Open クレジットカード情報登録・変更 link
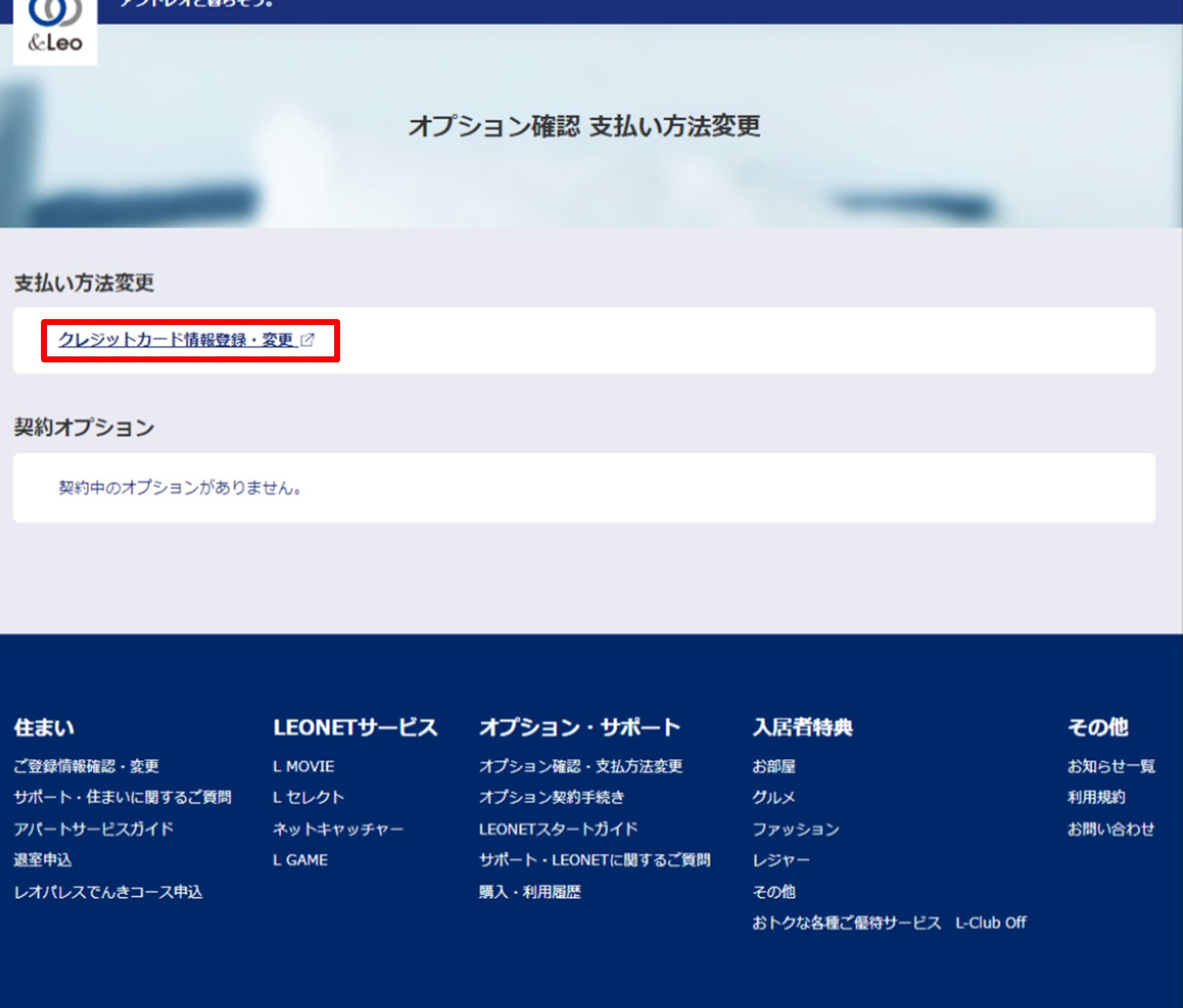The image size is (1183, 1008). click(x=176, y=340)
